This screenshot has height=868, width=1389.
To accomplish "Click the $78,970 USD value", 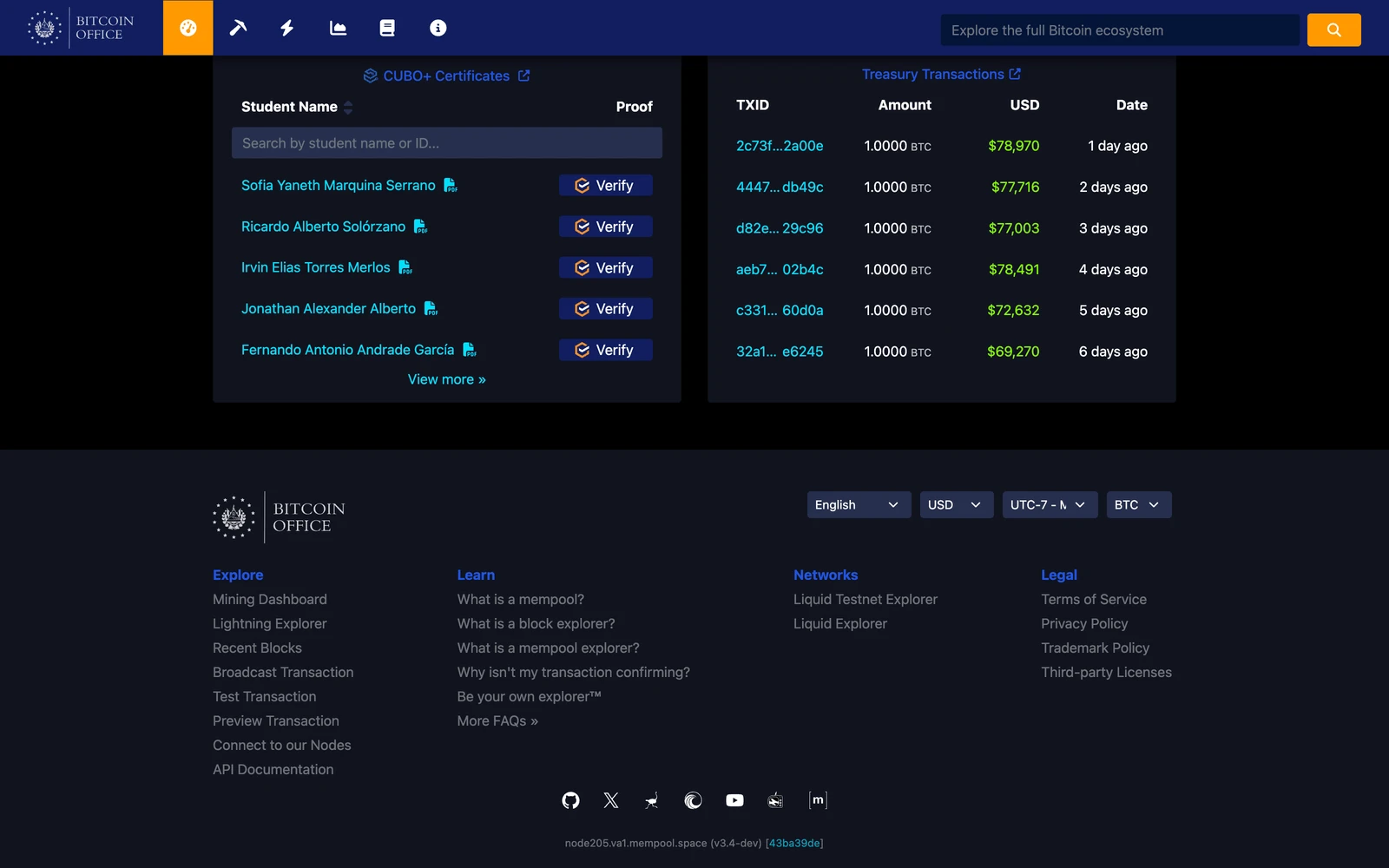I will [1013, 146].
